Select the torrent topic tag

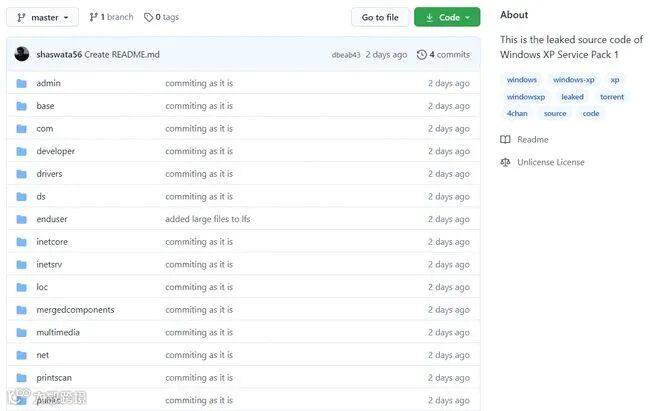612,97
